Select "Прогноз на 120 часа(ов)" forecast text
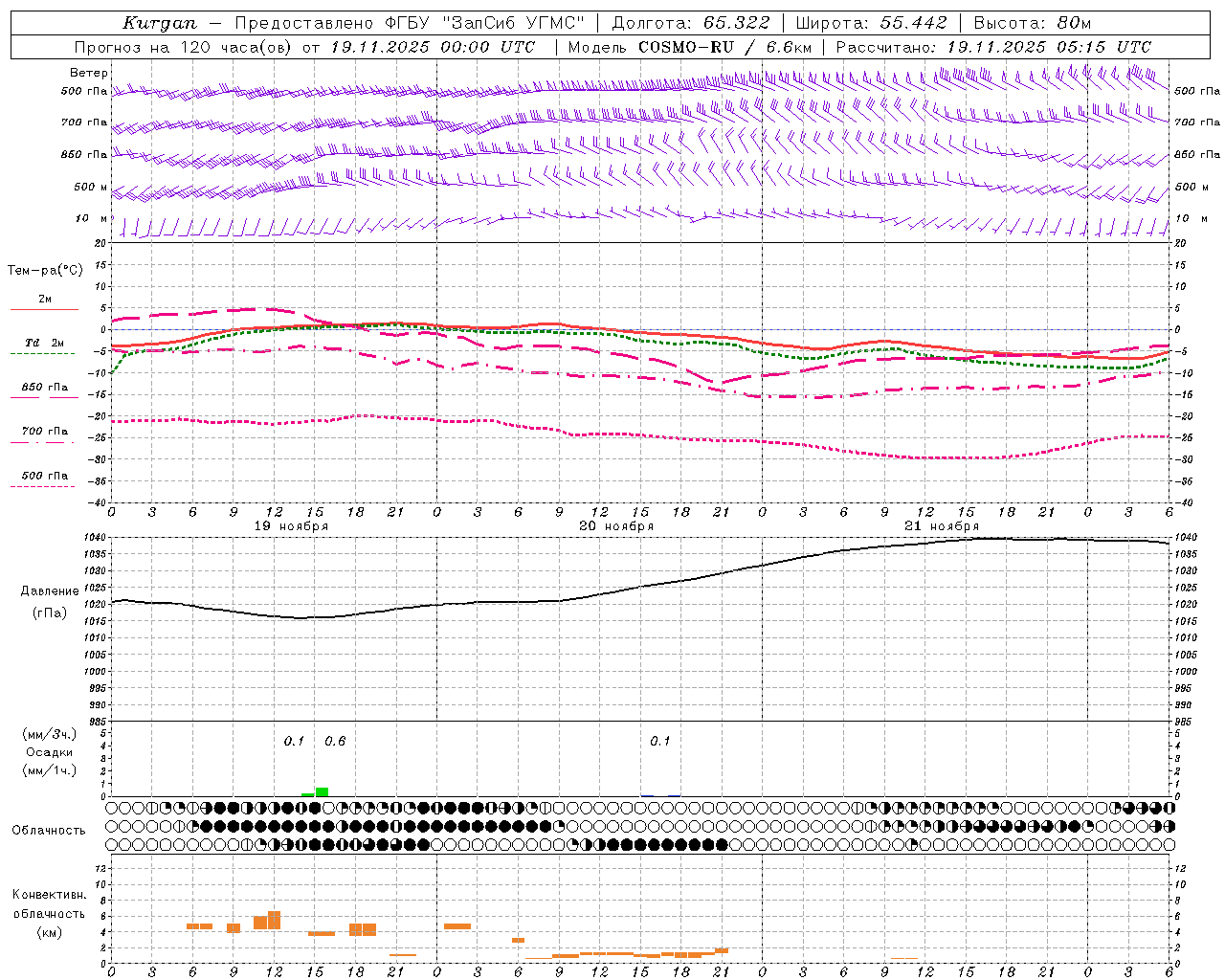Viewport: 1225px width, 980px height. pos(185,47)
